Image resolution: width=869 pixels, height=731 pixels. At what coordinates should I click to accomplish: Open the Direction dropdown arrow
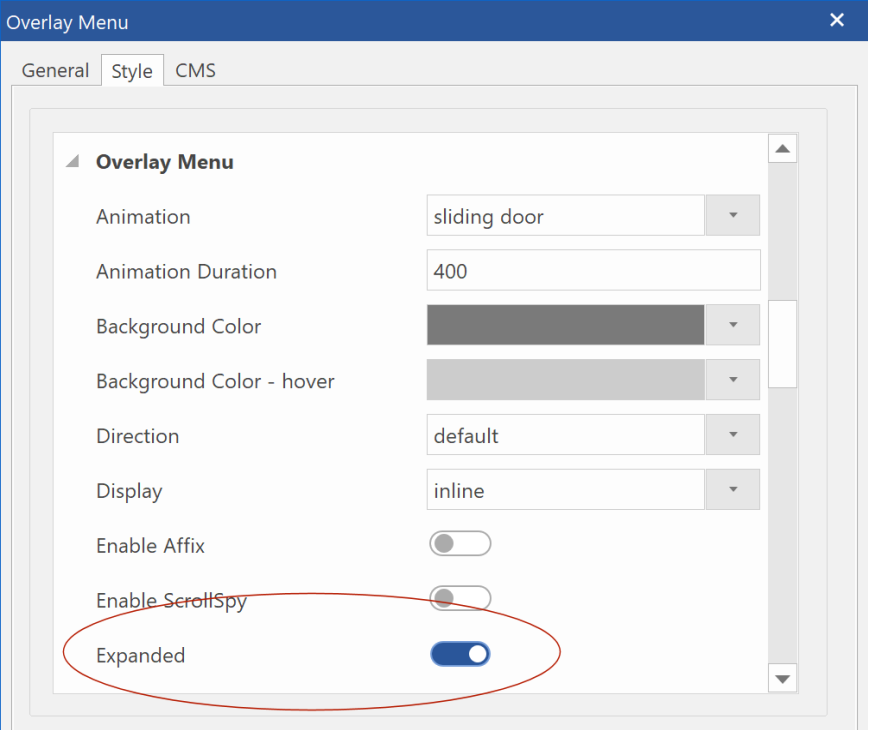point(732,434)
